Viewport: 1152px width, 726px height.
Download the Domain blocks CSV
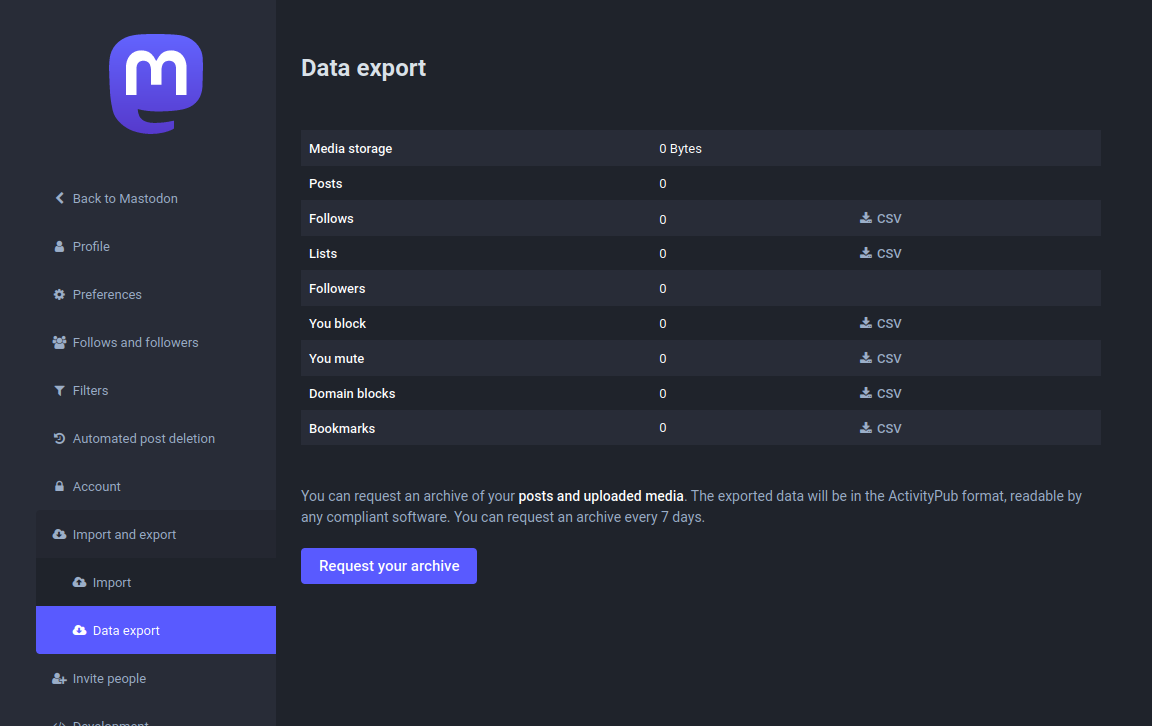click(x=880, y=393)
